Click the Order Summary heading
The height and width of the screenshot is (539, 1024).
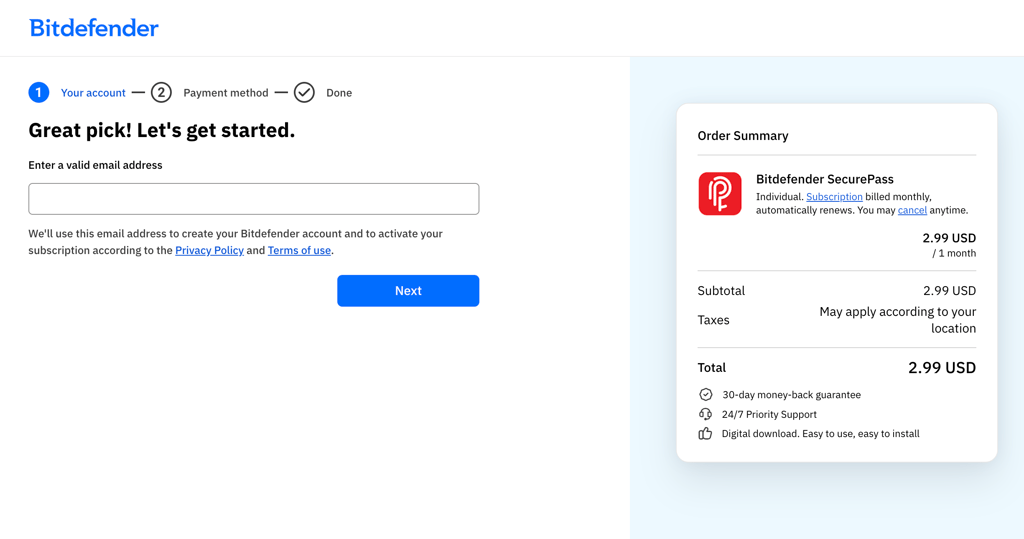tap(743, 136)
